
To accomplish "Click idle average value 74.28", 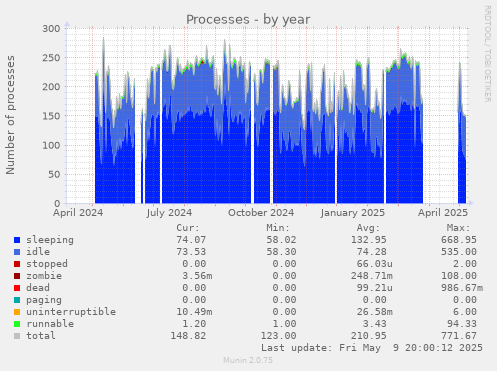I will point(372,252).
